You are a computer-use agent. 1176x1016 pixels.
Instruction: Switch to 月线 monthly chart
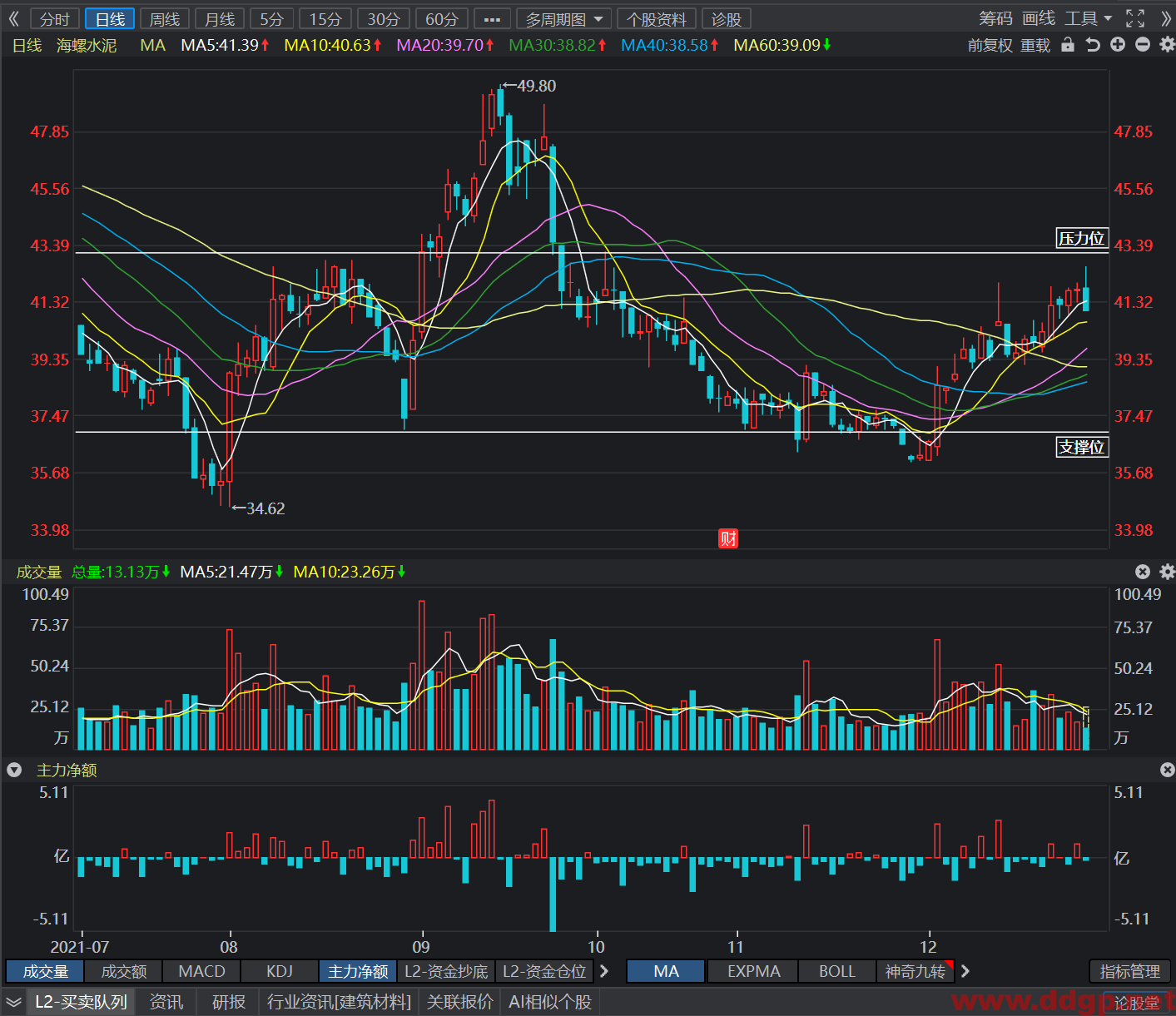pyautogui.click(x=220, y=18)
